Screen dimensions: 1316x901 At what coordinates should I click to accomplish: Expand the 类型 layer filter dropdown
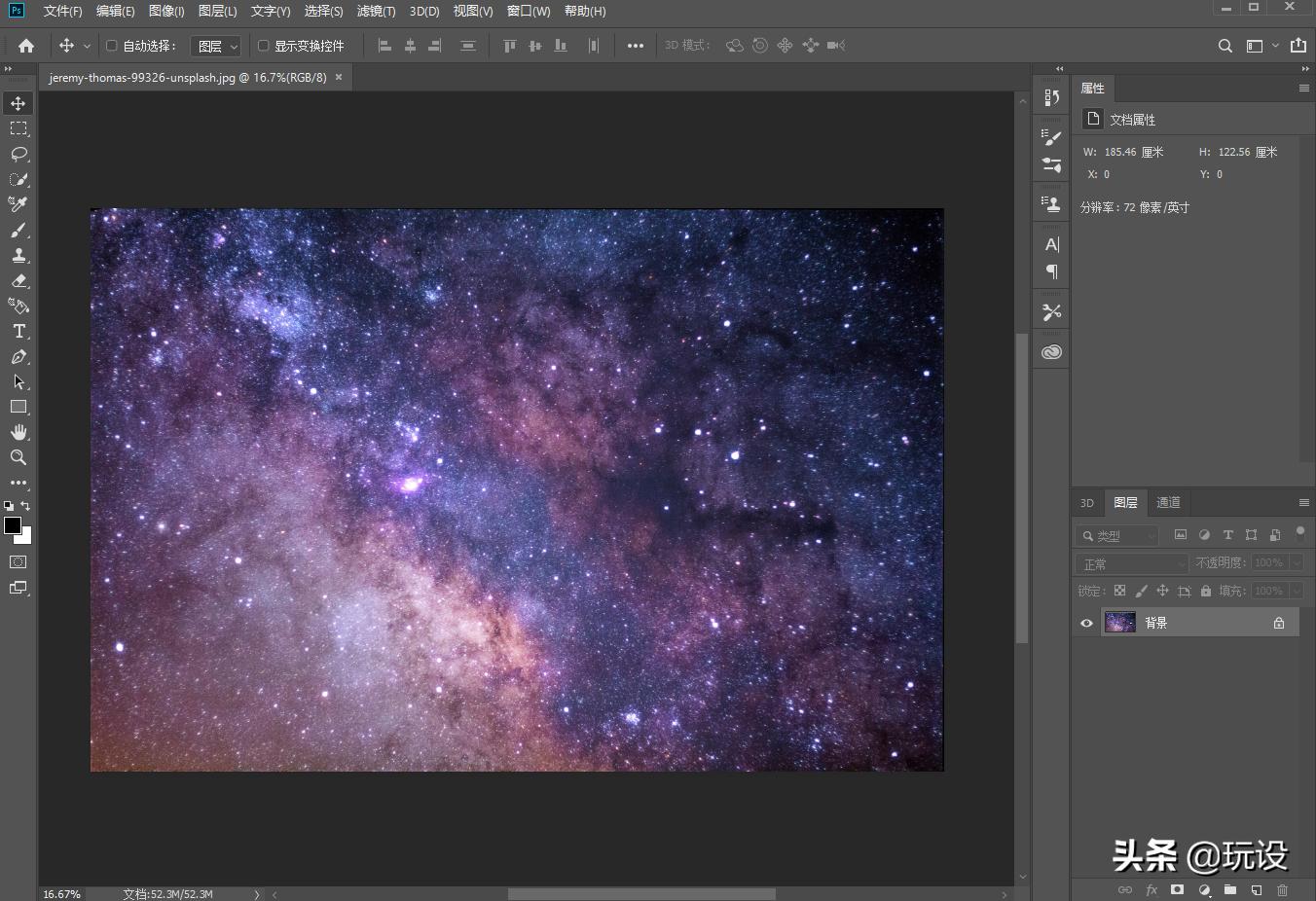click(x=1117, y=535)
